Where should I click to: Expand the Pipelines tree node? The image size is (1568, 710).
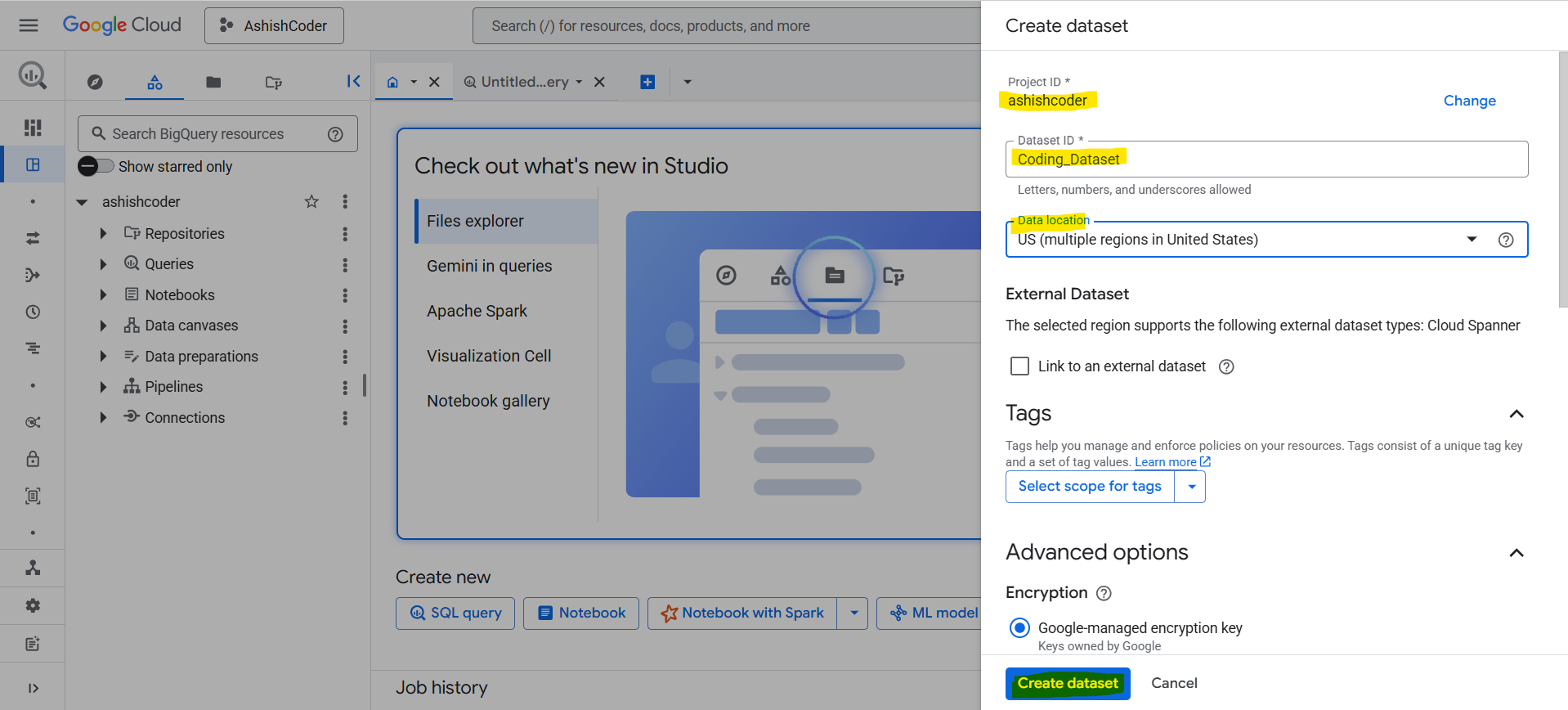pos(103,387)
